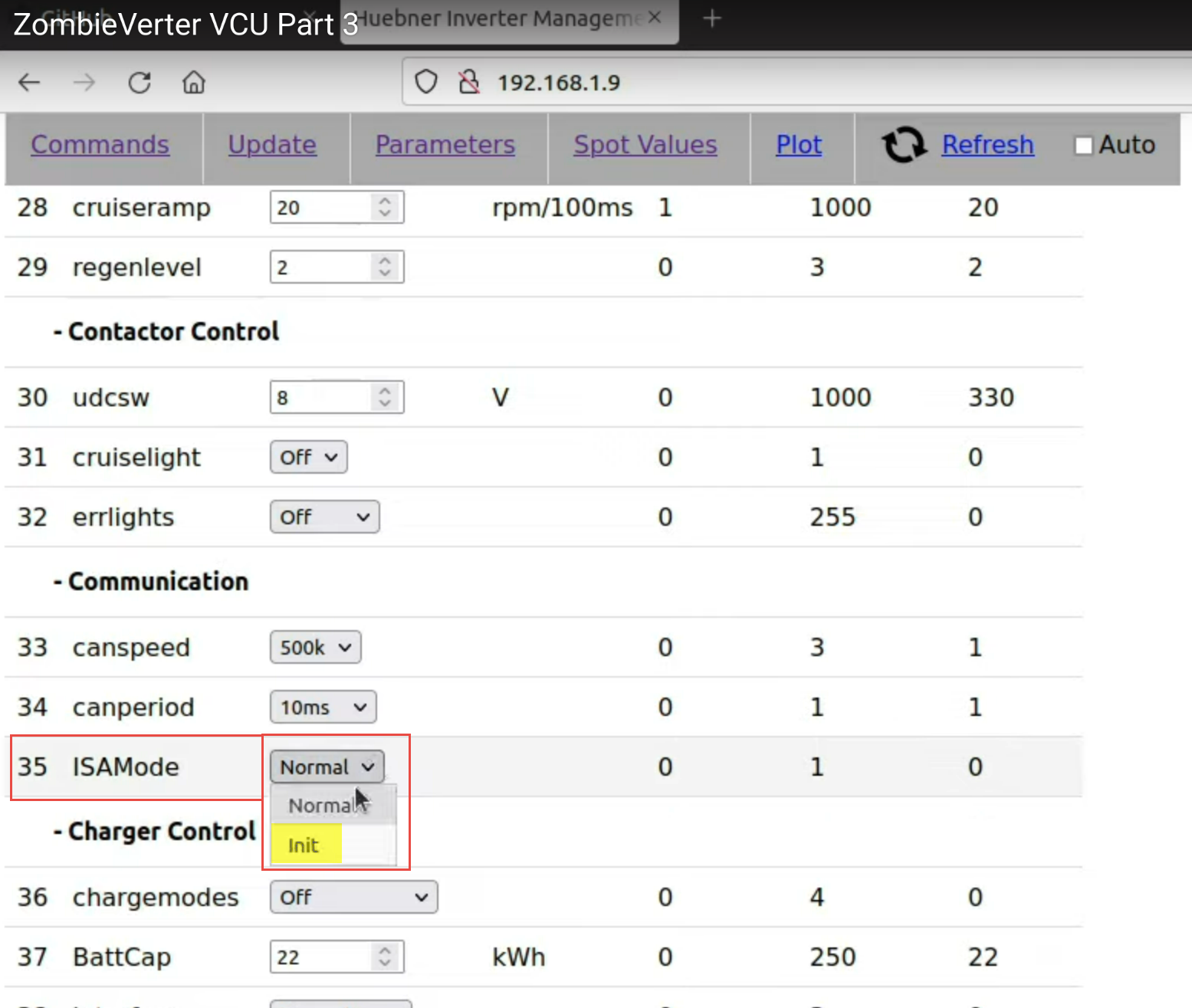Enable the Auto refresh checkbox
This screenshot has width=1192, height=1008.
pyautogui.click(x=1083, y=145)
